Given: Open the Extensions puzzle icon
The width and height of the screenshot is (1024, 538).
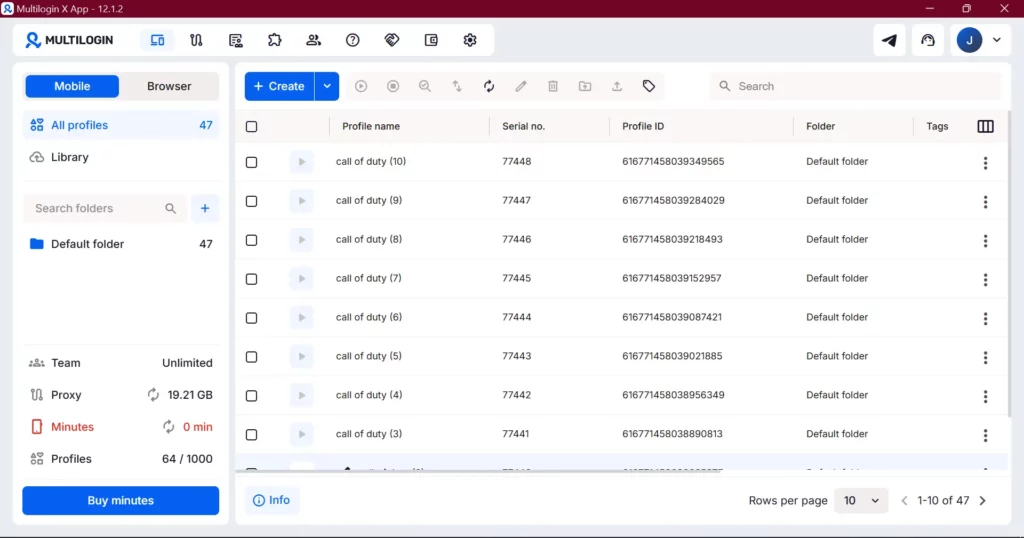Looking at the screenshot, I should (x=274, y=40).
